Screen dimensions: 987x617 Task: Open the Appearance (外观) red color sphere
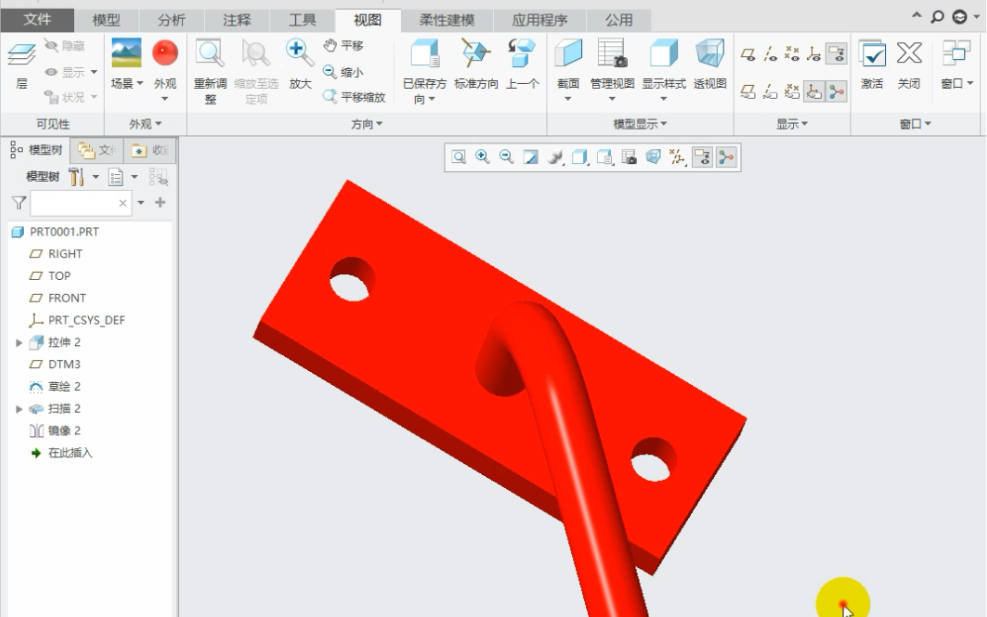[165, 53]
